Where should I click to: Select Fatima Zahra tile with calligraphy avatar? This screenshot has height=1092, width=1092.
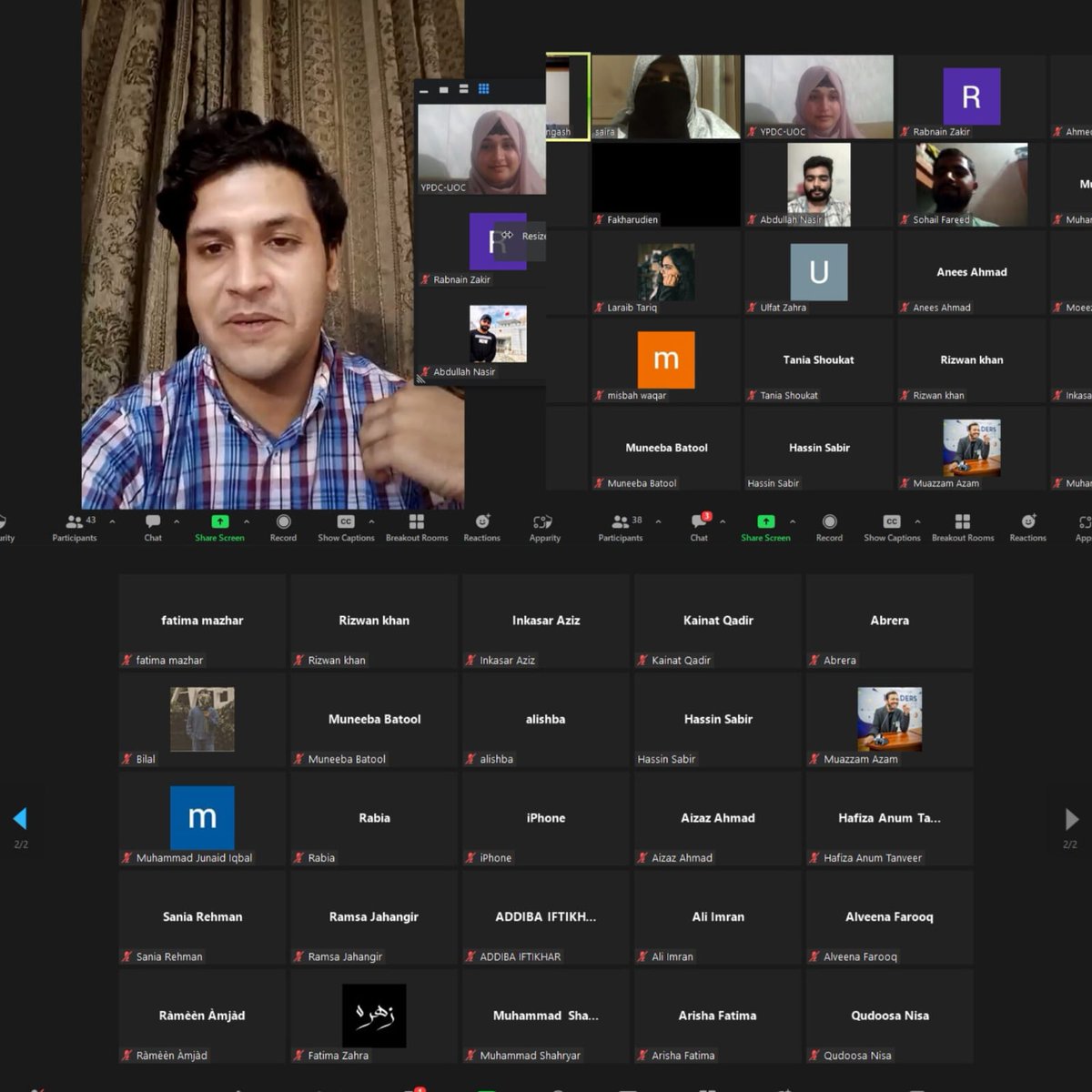click(374, 1016)
